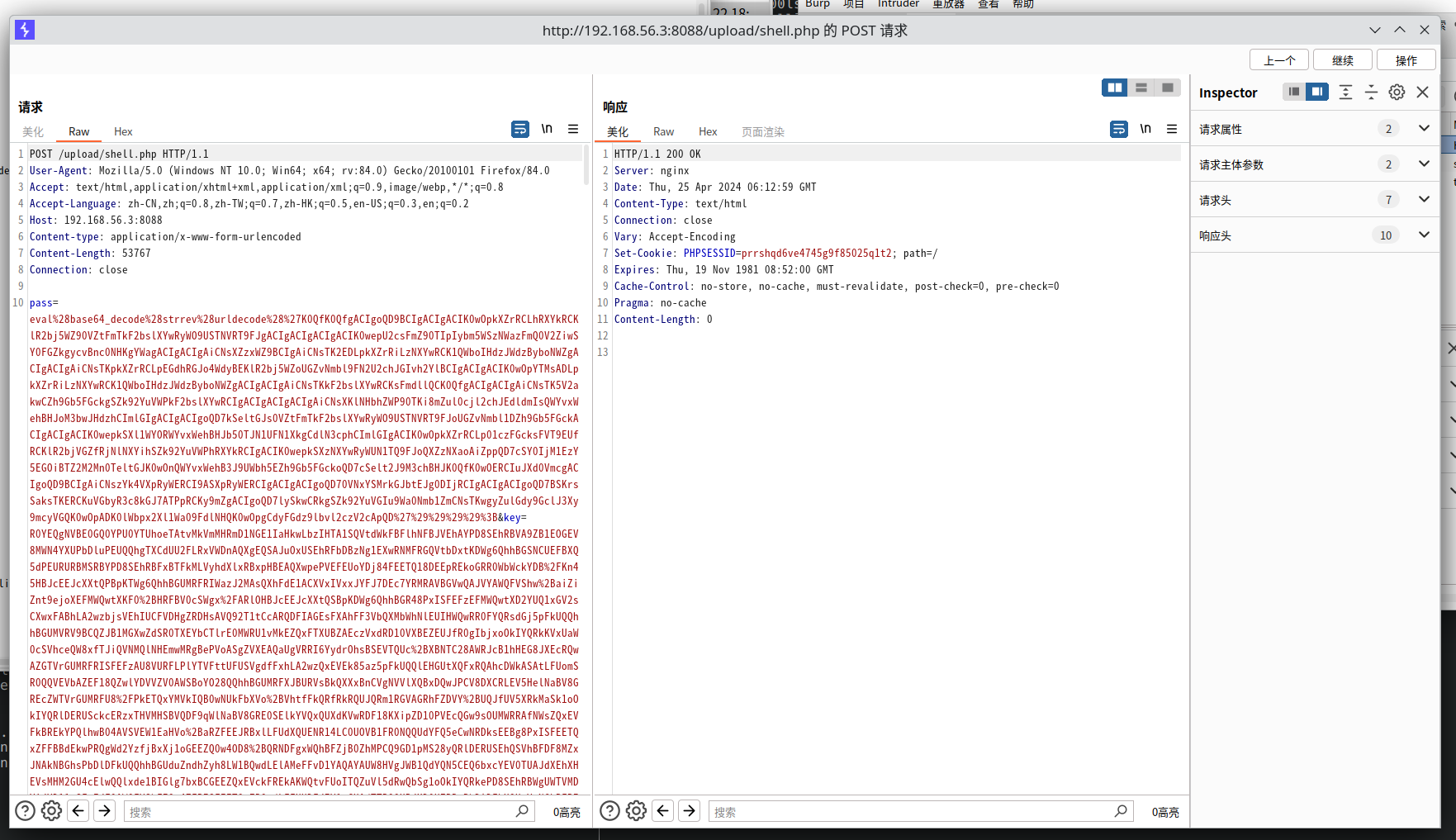Viewport: 1456px width, 840px height.
Task: Open Inspector settings gear
Action: point(1397,92)
